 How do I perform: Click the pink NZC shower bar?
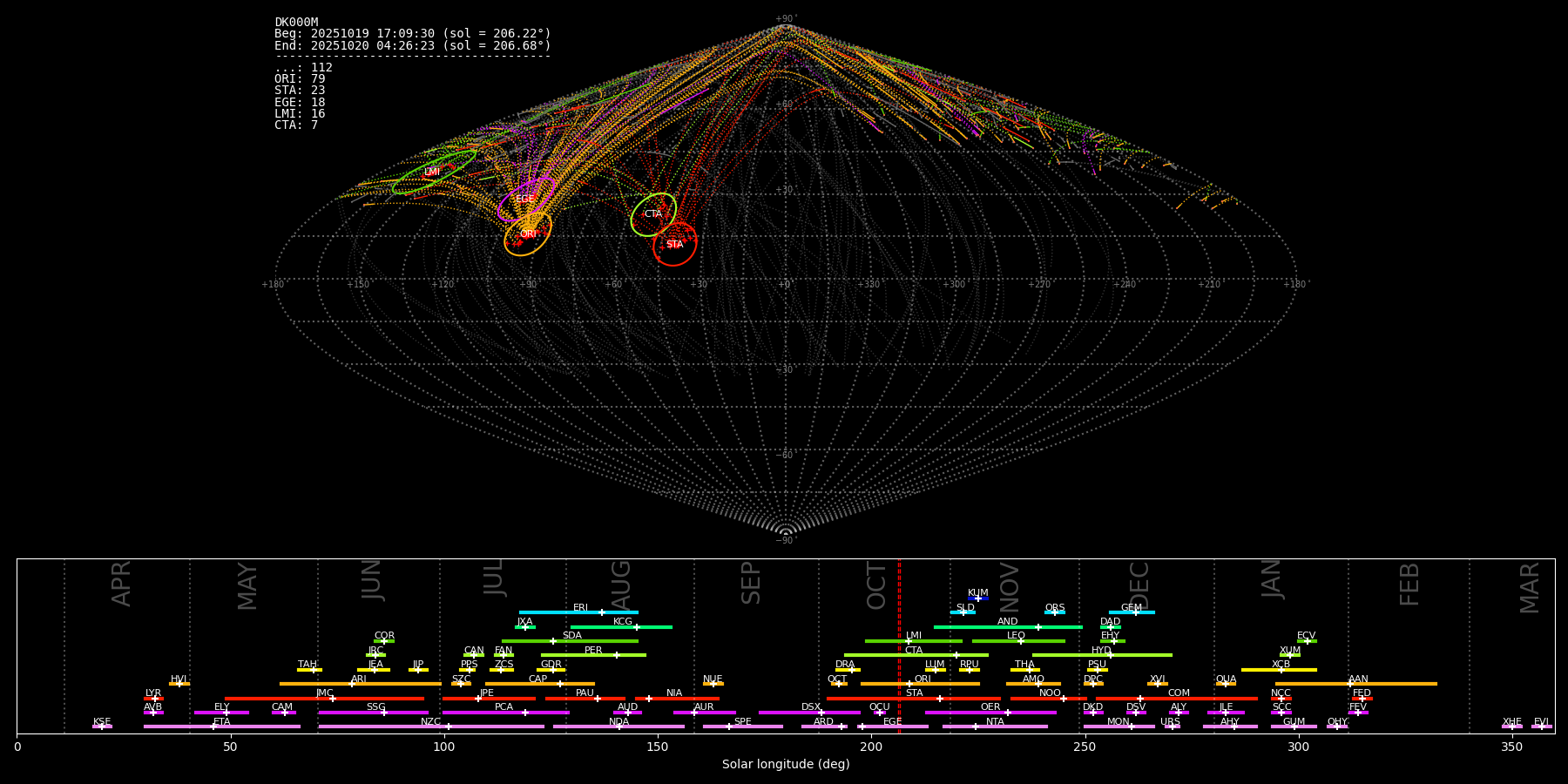point(430,727)
